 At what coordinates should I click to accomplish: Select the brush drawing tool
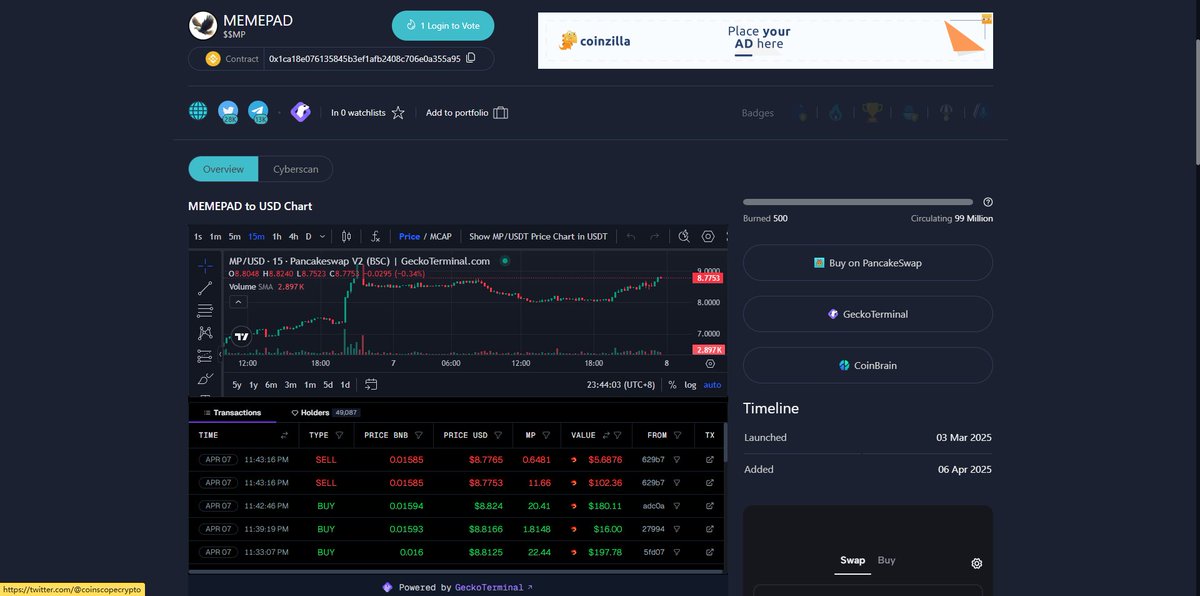[x=205, y=380]
